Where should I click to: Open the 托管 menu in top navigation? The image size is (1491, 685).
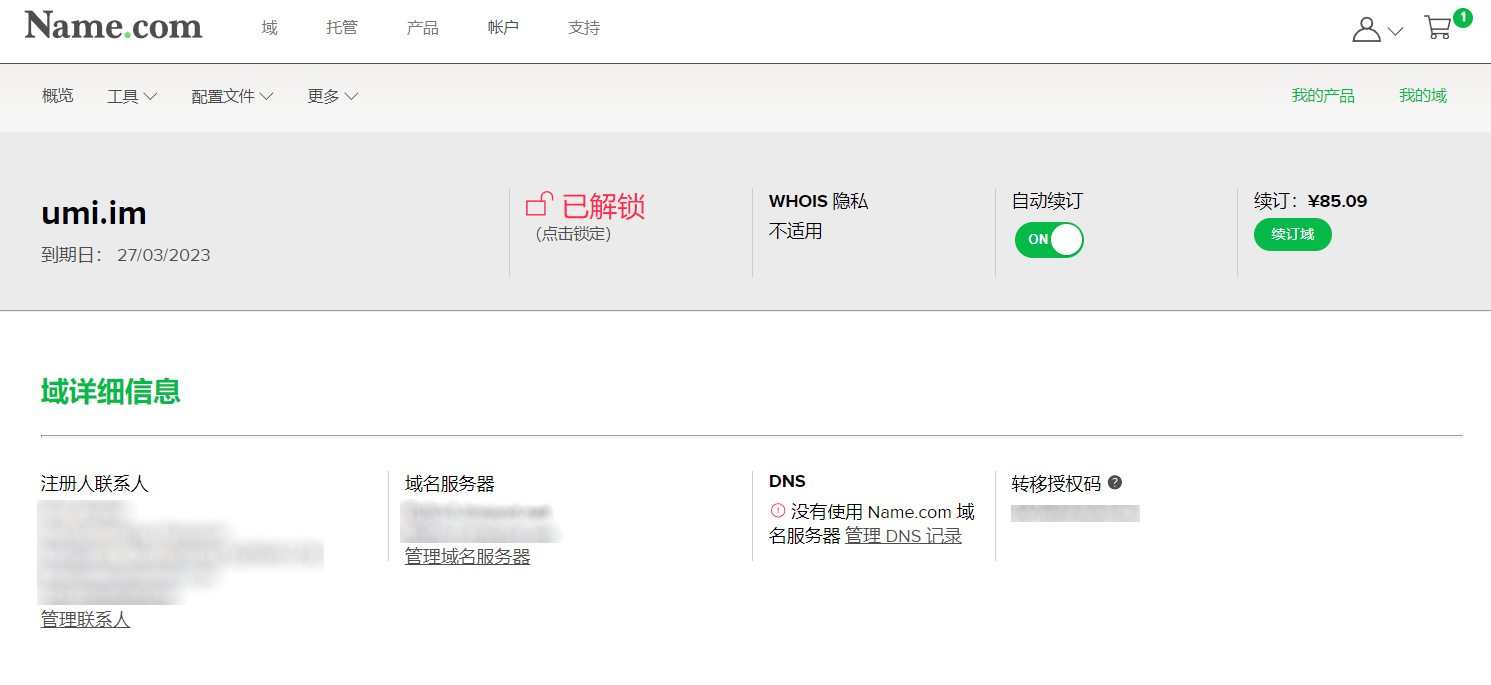(342, 28)
